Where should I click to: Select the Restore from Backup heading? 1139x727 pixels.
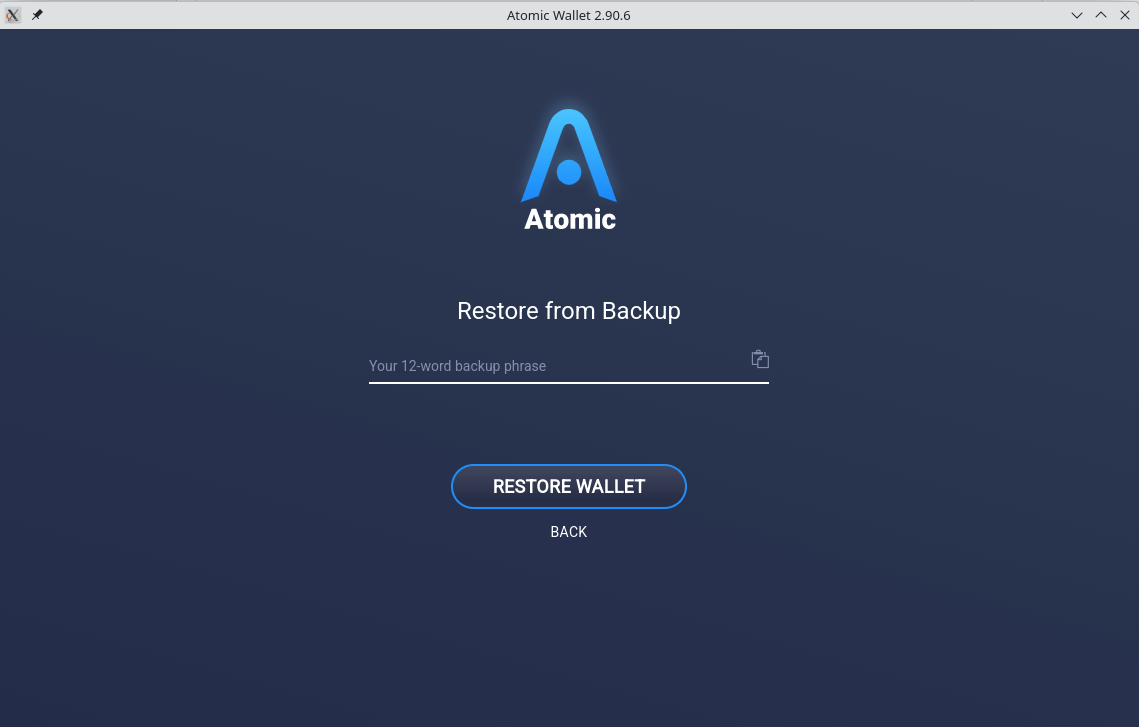569,311
